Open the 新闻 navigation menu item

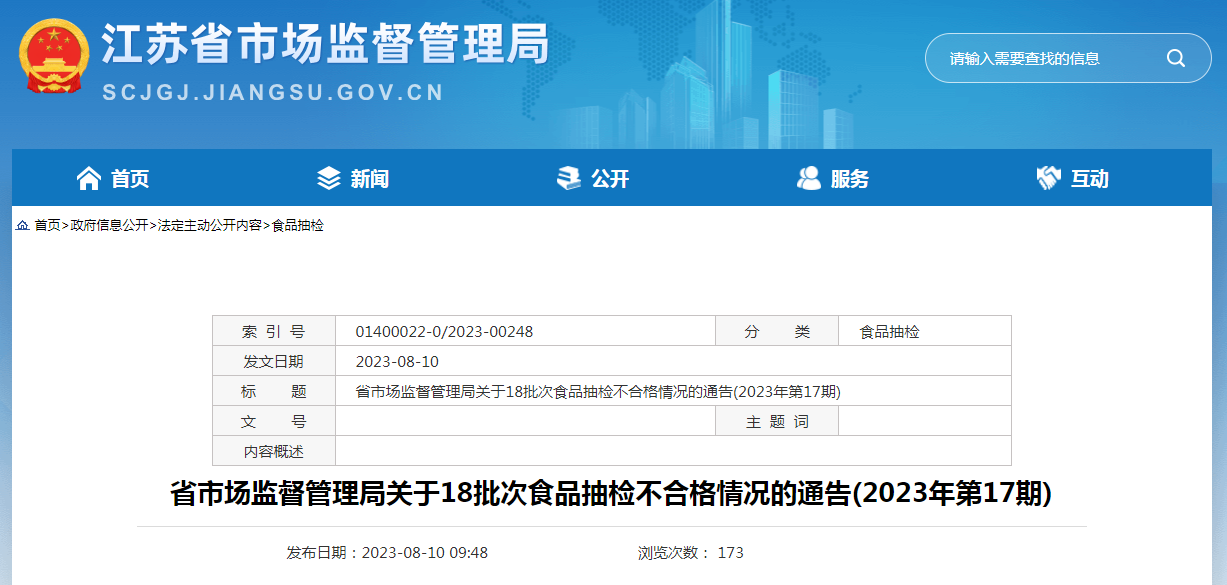[x=369, y=179]
